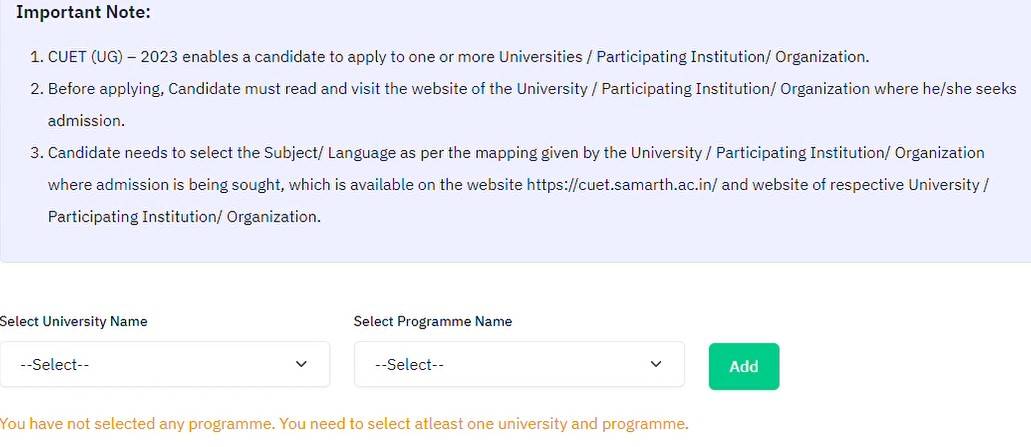
Task: Open the Select University Name dropdown
Action: click(x=164, y=365)
